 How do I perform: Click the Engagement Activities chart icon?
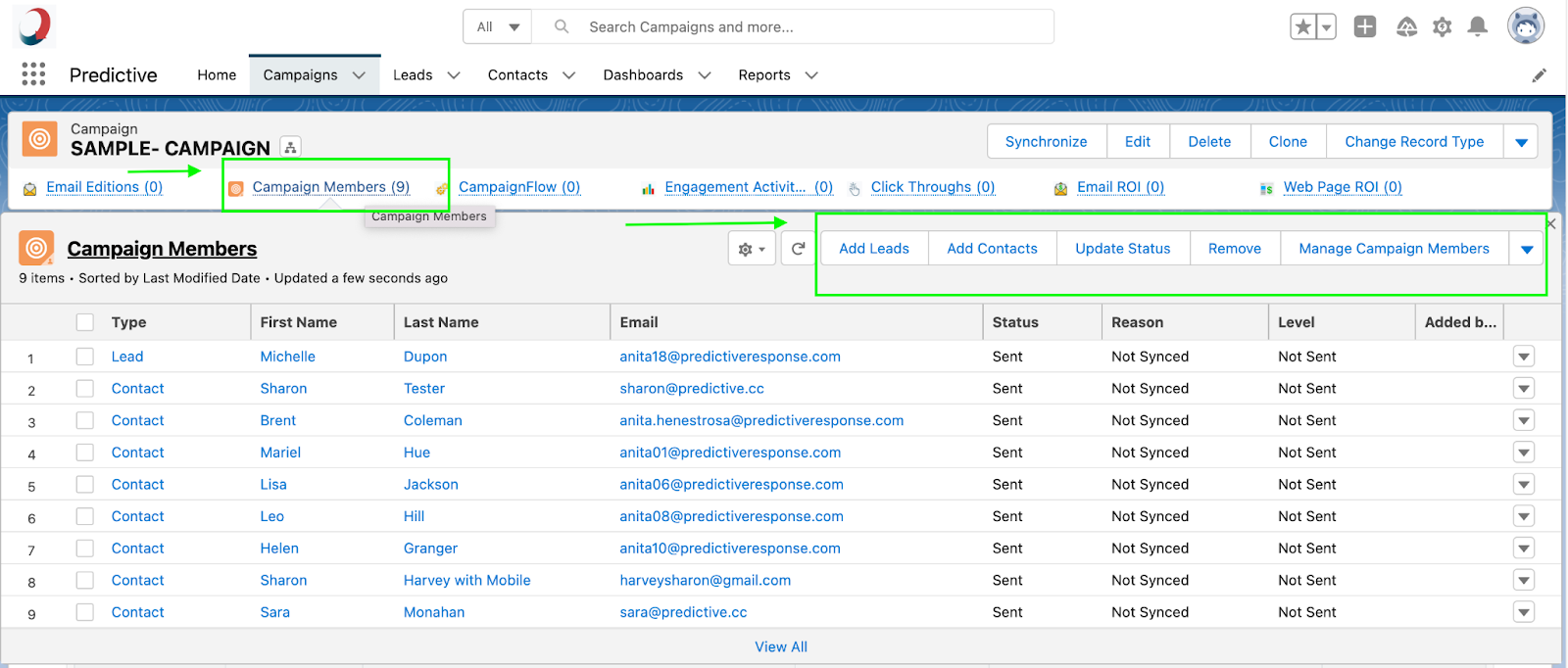[x=649, y=189]
